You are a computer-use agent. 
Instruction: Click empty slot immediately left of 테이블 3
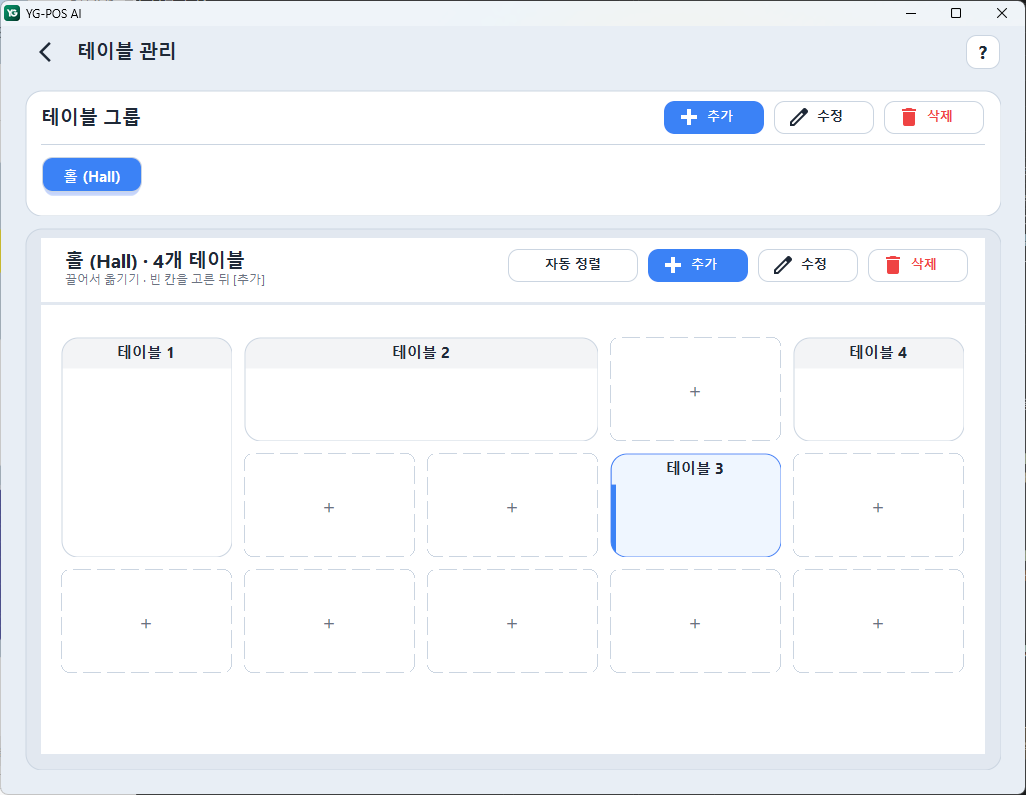click(x=512, y=504)
